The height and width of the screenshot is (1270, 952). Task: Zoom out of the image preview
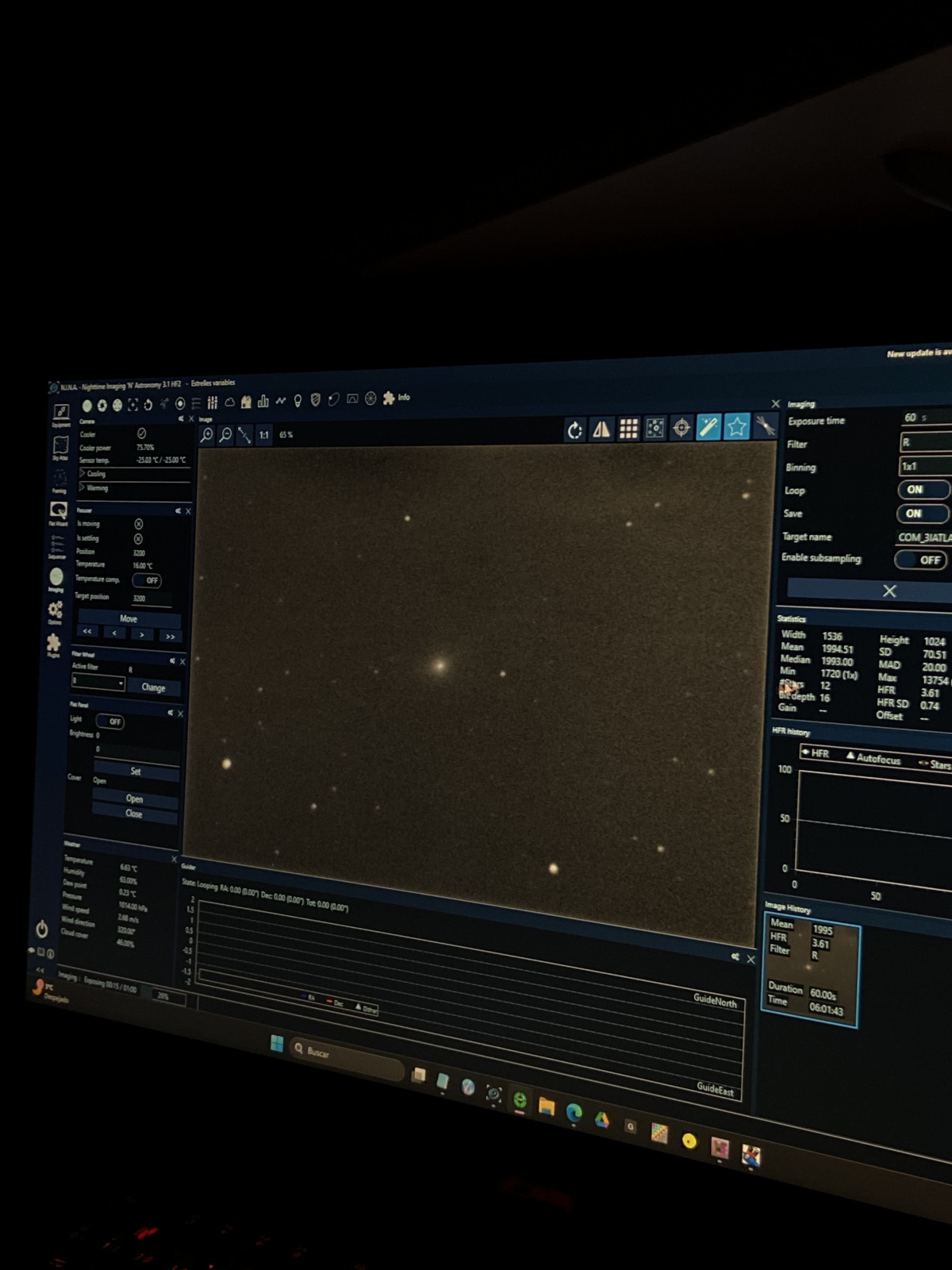(x=226, y=435)
